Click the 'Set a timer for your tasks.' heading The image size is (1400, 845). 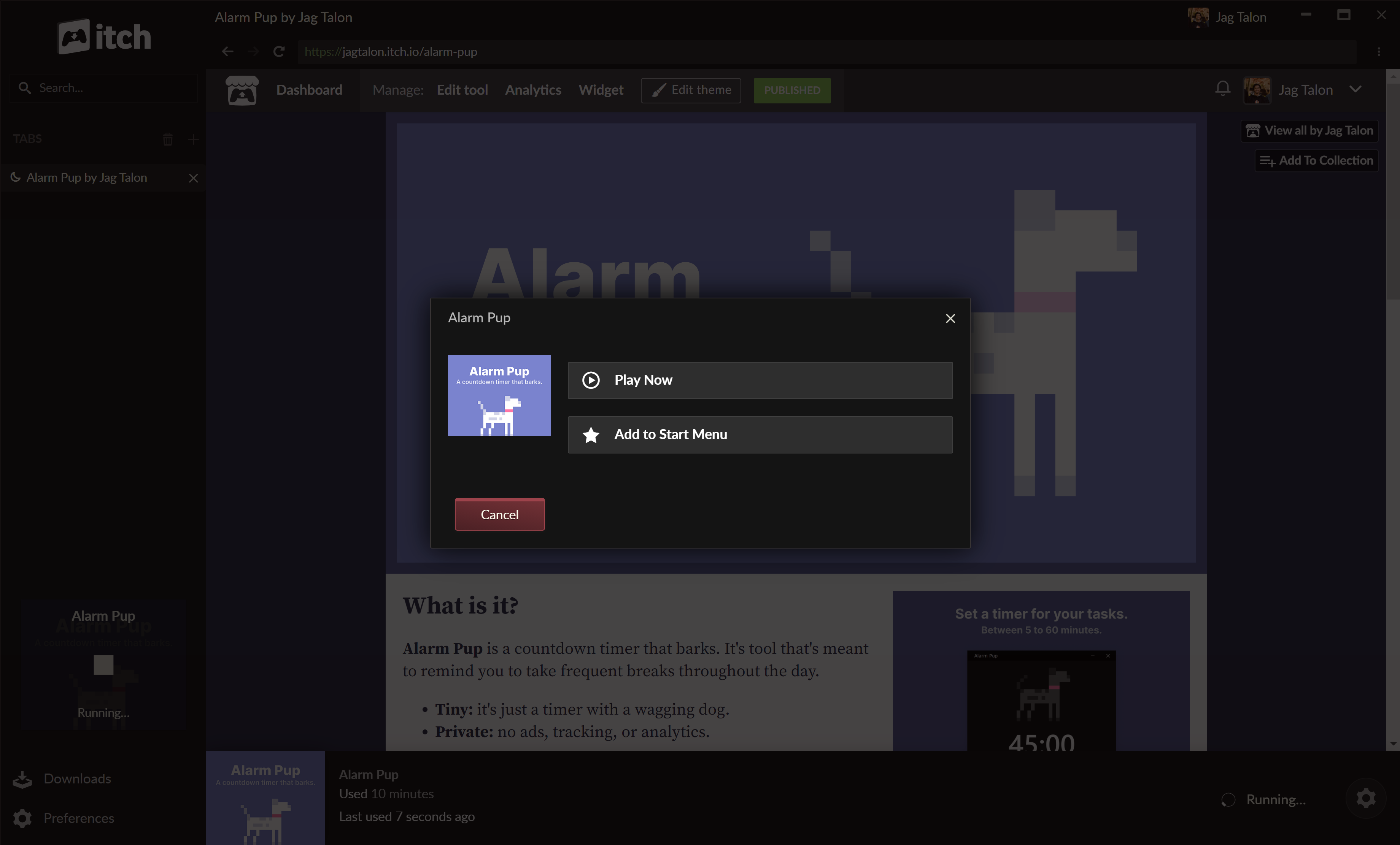(x=1041, y=614)
